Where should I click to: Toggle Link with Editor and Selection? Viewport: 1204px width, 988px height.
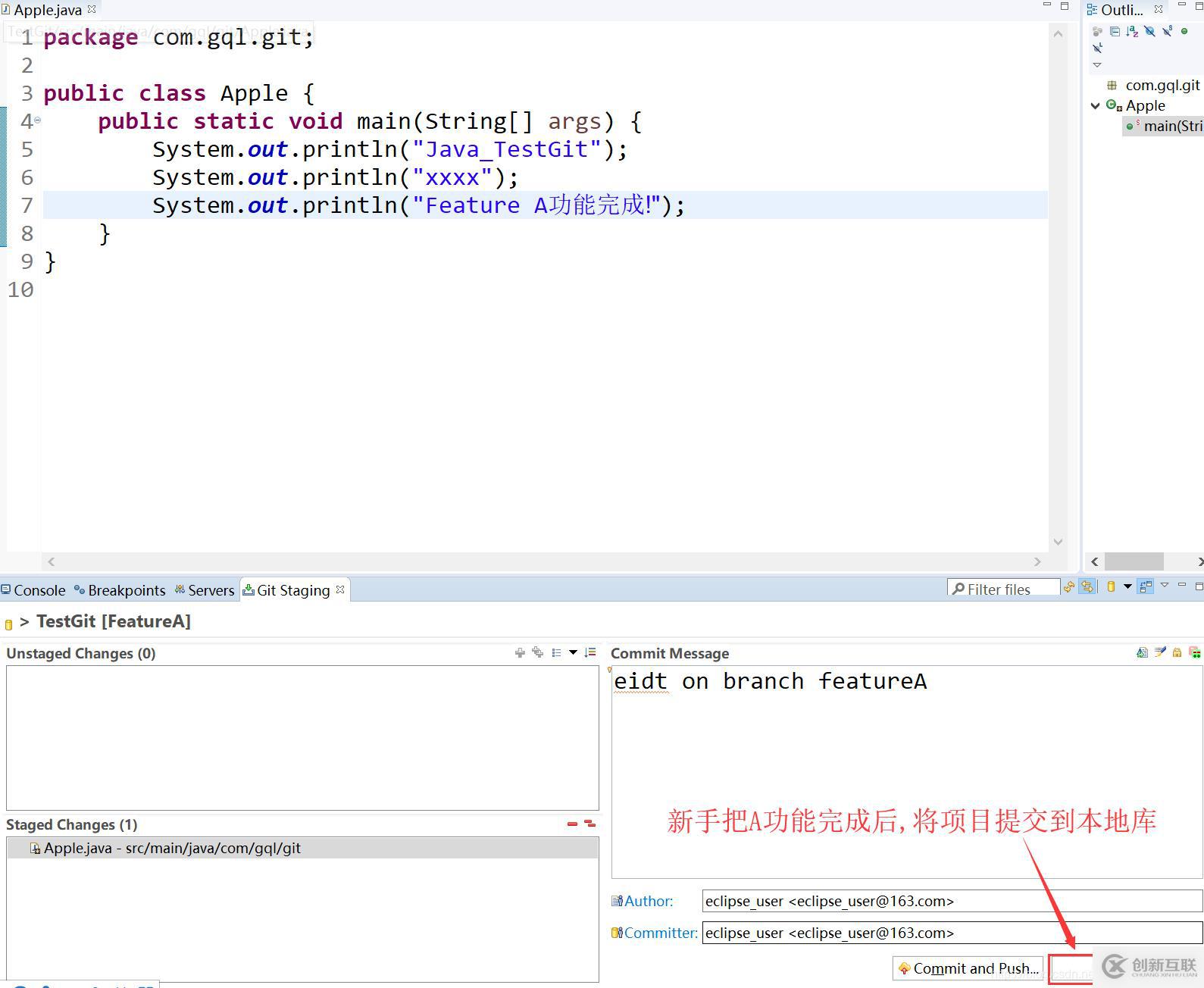[x=1087, y=586]
